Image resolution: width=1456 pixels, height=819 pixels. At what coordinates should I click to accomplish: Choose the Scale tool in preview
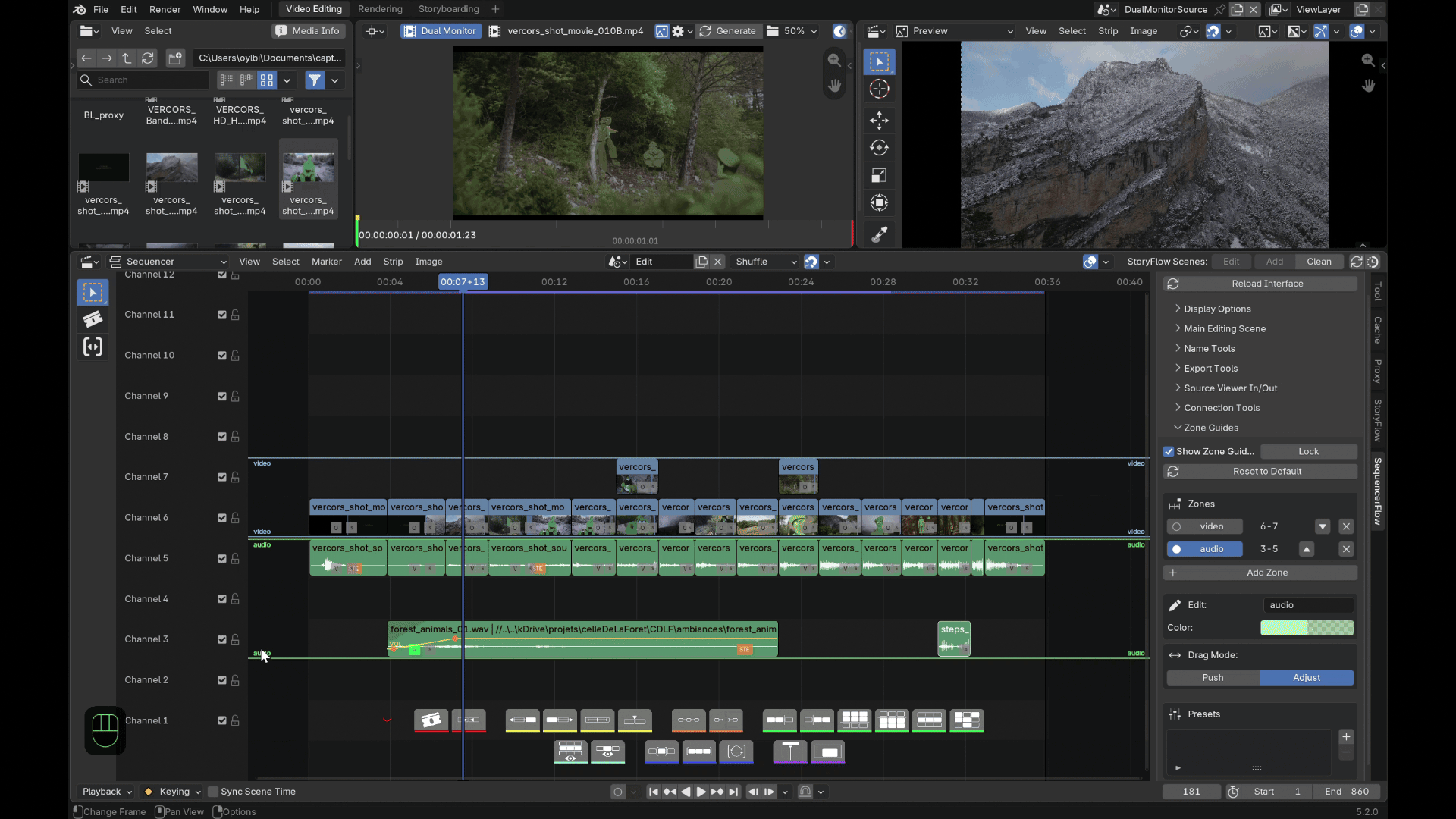pos(879,176)
